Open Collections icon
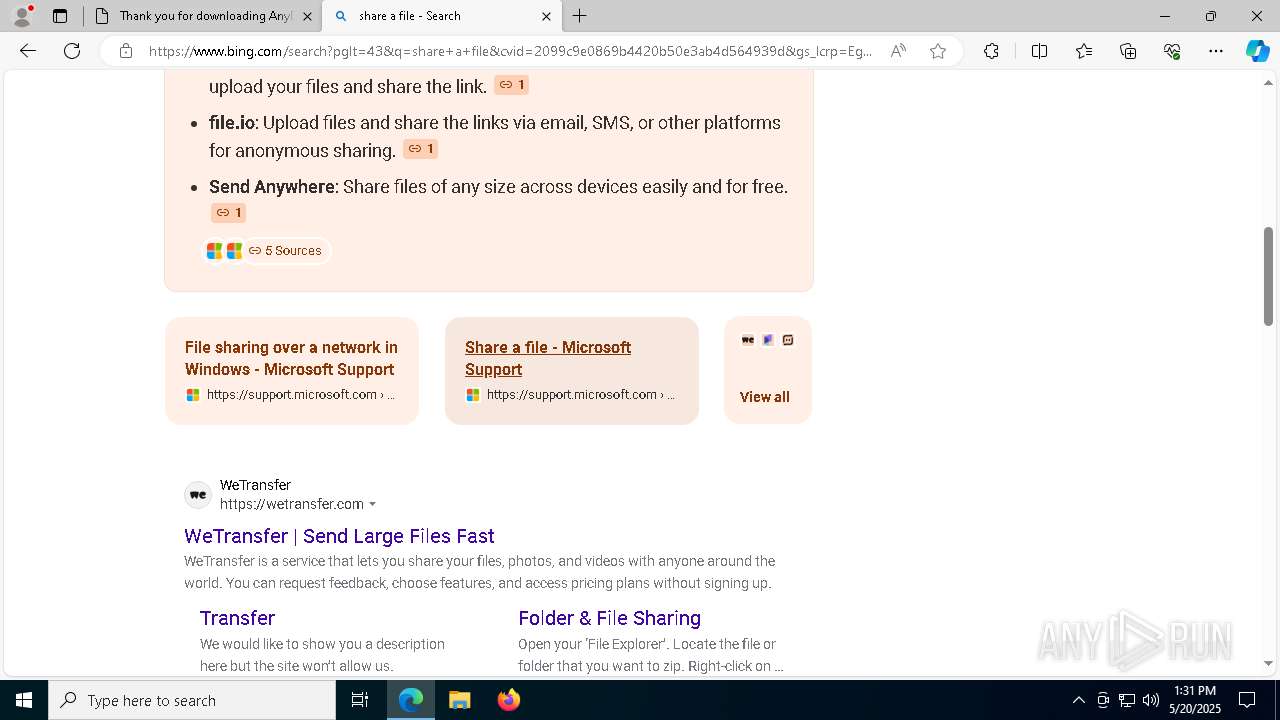Viewport: 1280px width, 720px height. click(1128, 51)
